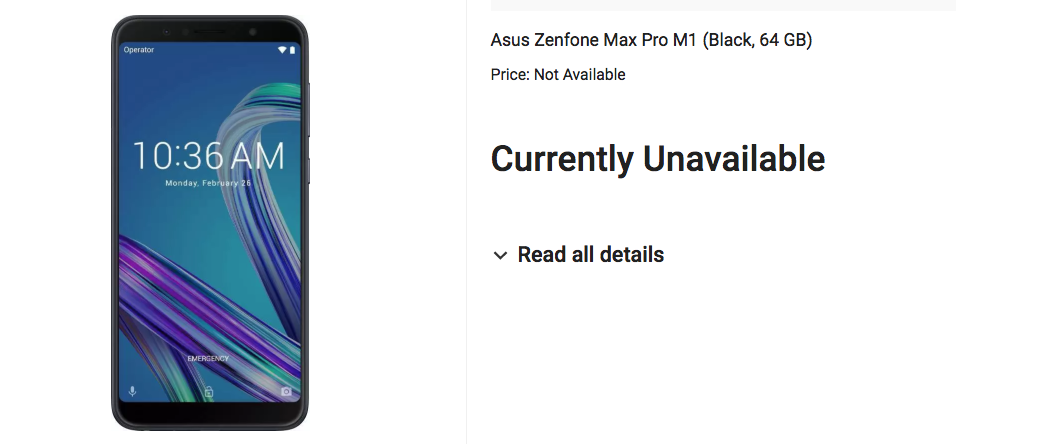Click the microphone icon on phone screen

click(133, 391)
